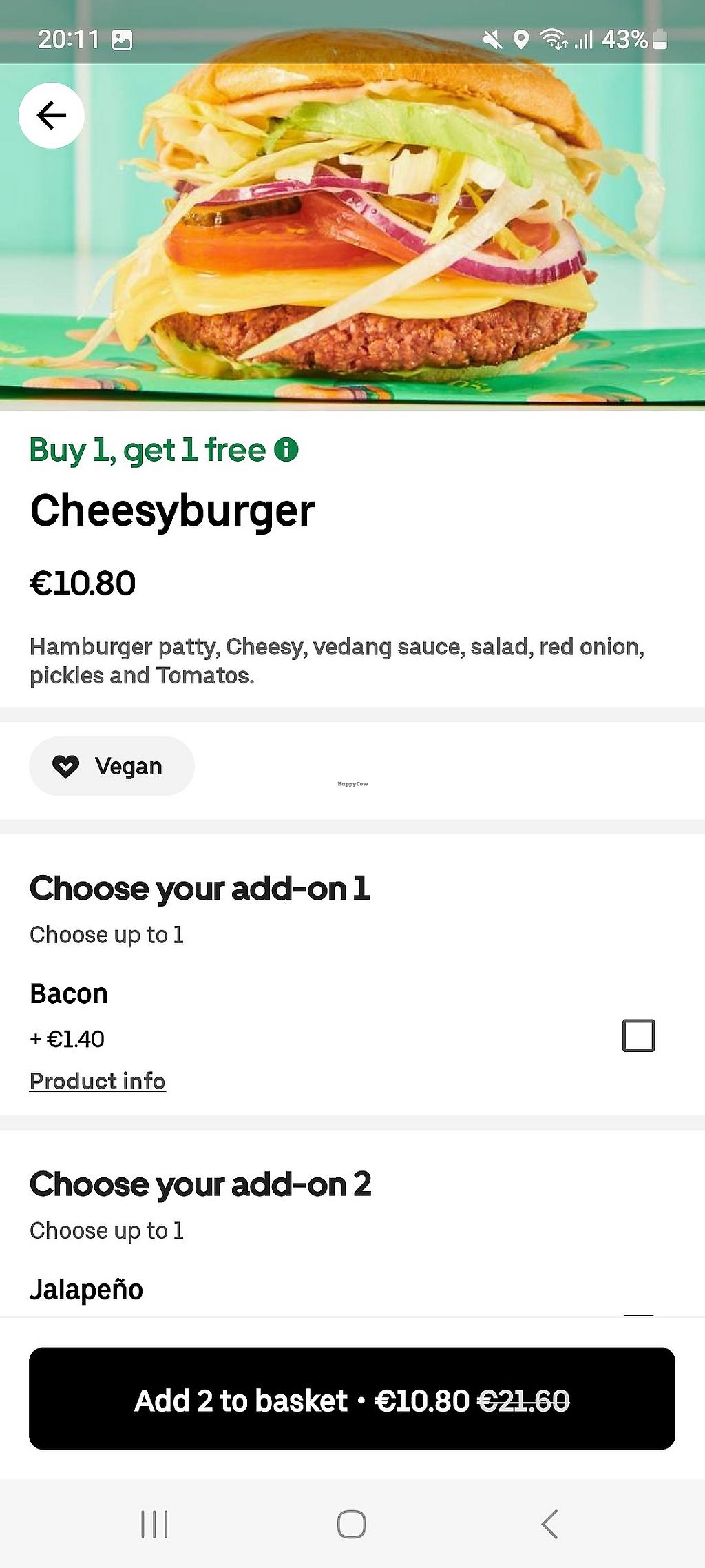Viewport: 705px width, 1568px height.
Task: Tick the Bacon add-on checkbox
Action: tap(638, 1035)
